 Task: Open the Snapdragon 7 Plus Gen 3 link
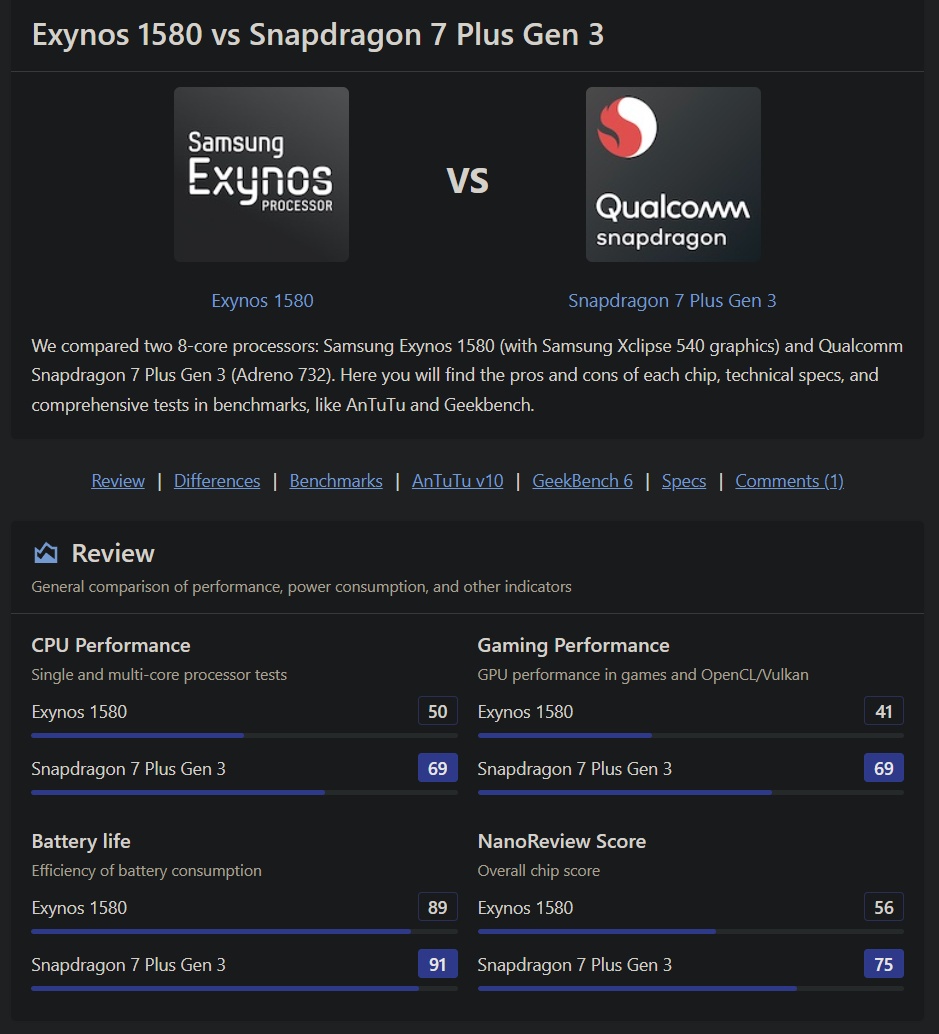[672, 301]
